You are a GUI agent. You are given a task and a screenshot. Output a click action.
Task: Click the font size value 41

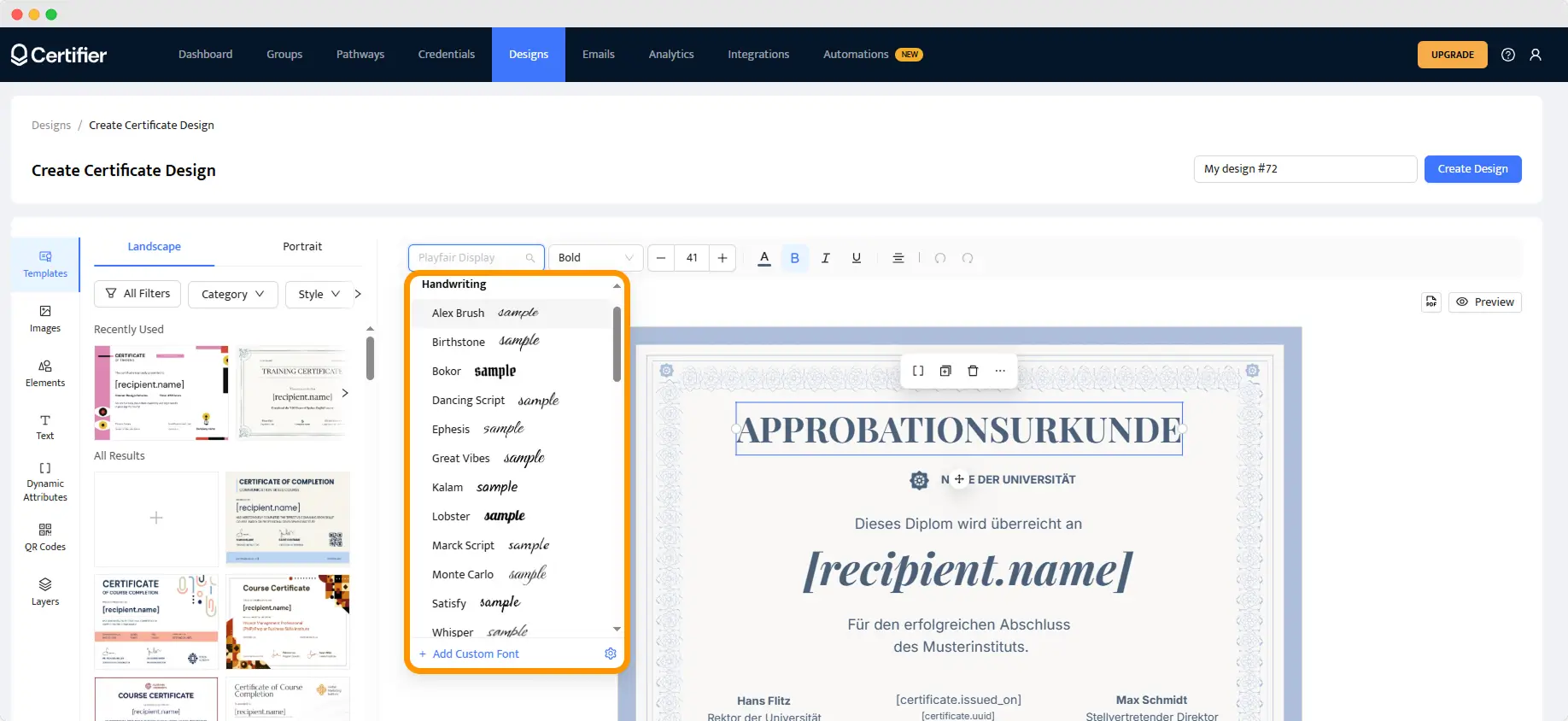coord(692,258)
